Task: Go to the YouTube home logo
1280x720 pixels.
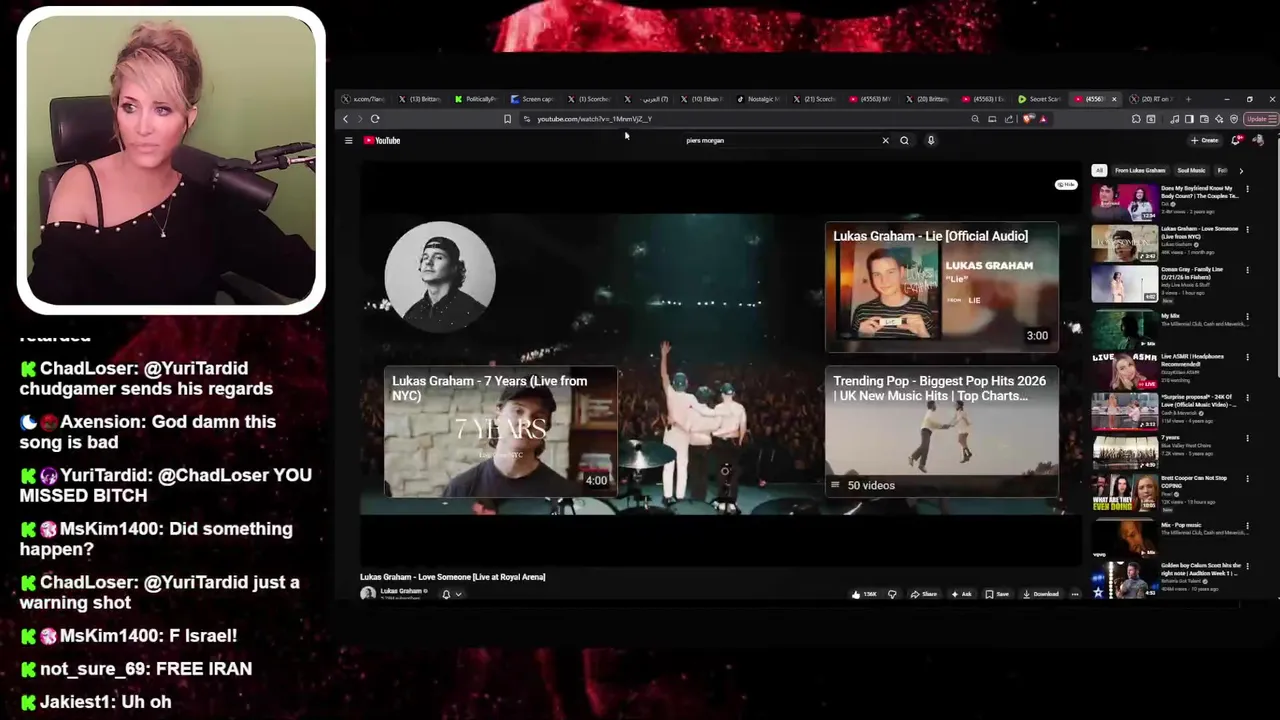Action: coord(382,141)
